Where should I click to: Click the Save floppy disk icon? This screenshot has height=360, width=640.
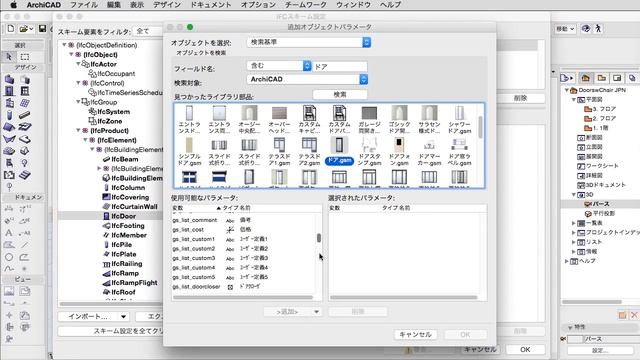tap(42, 29)
